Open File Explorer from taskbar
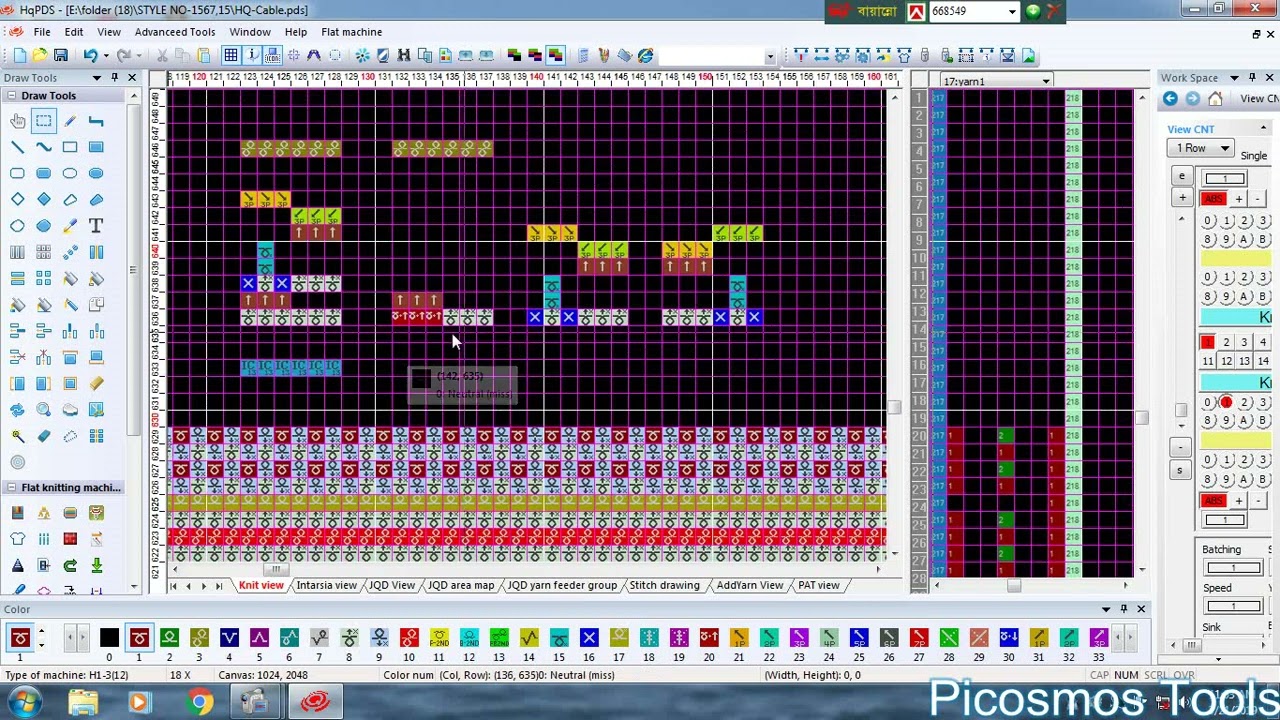Screen dimensions: 1280x720 point(83,703)
